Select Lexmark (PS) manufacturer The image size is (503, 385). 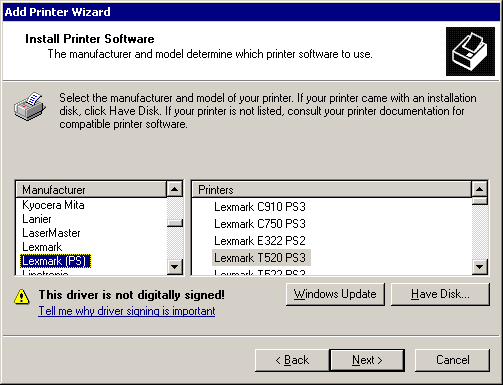(x=55, y=261)
